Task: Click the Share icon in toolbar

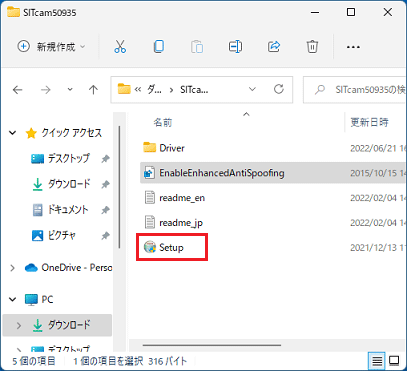Action: (274, 47)
